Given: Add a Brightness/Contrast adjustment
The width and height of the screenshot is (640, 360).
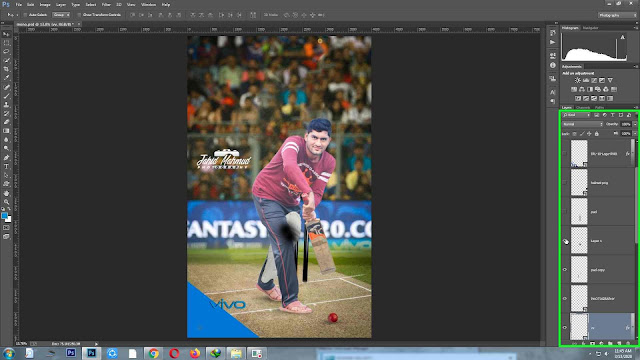Looking at the screenshot, I should click(578, 80).
